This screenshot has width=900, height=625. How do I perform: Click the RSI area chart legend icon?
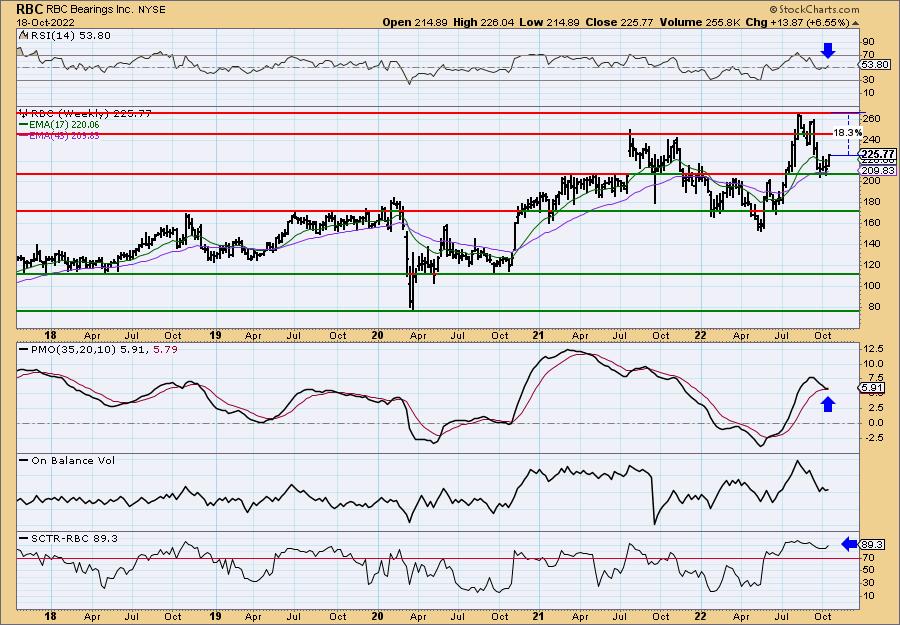(x=23, y=35)
